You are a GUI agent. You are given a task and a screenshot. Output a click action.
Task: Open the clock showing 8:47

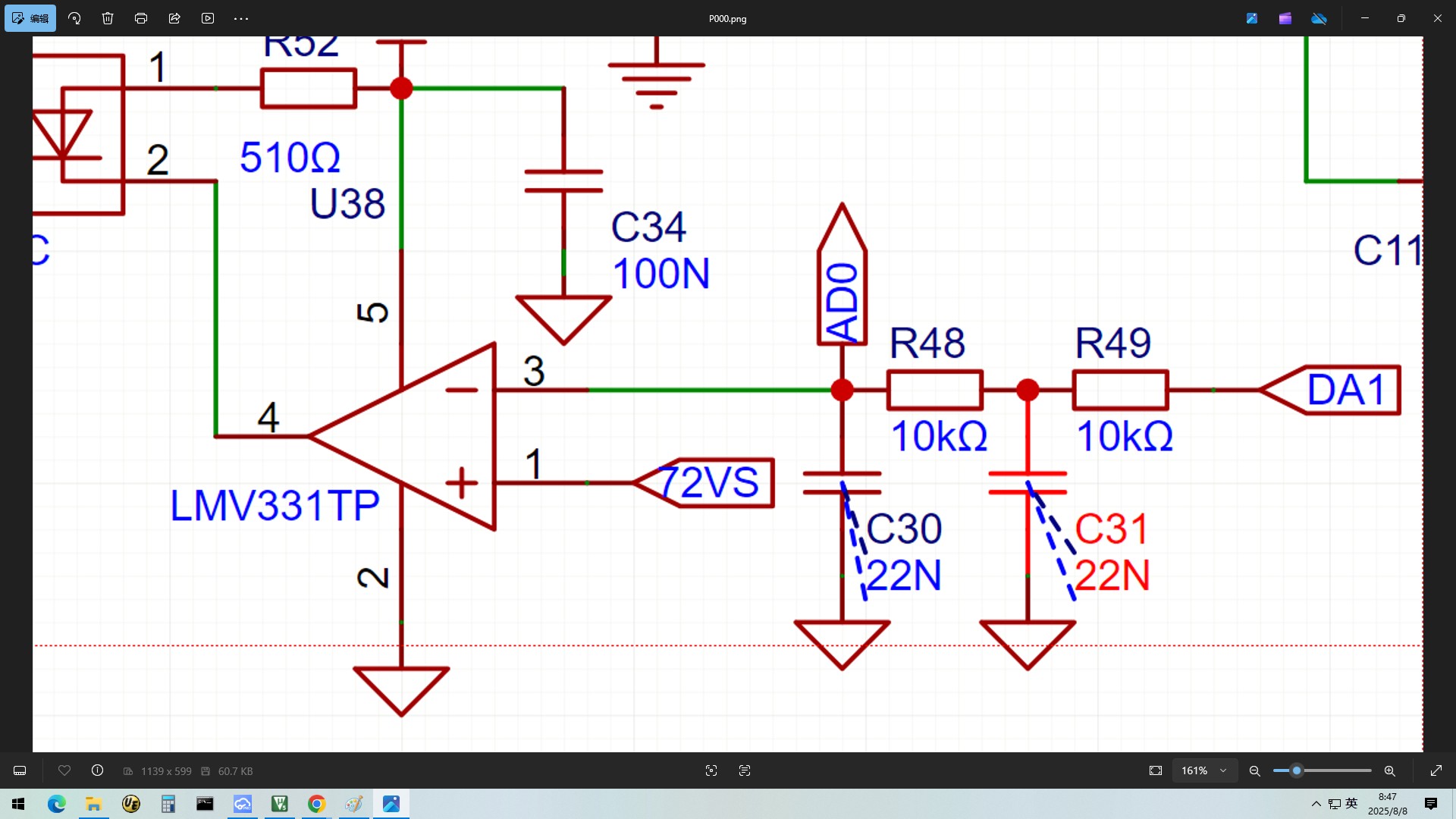(1388, 804)
